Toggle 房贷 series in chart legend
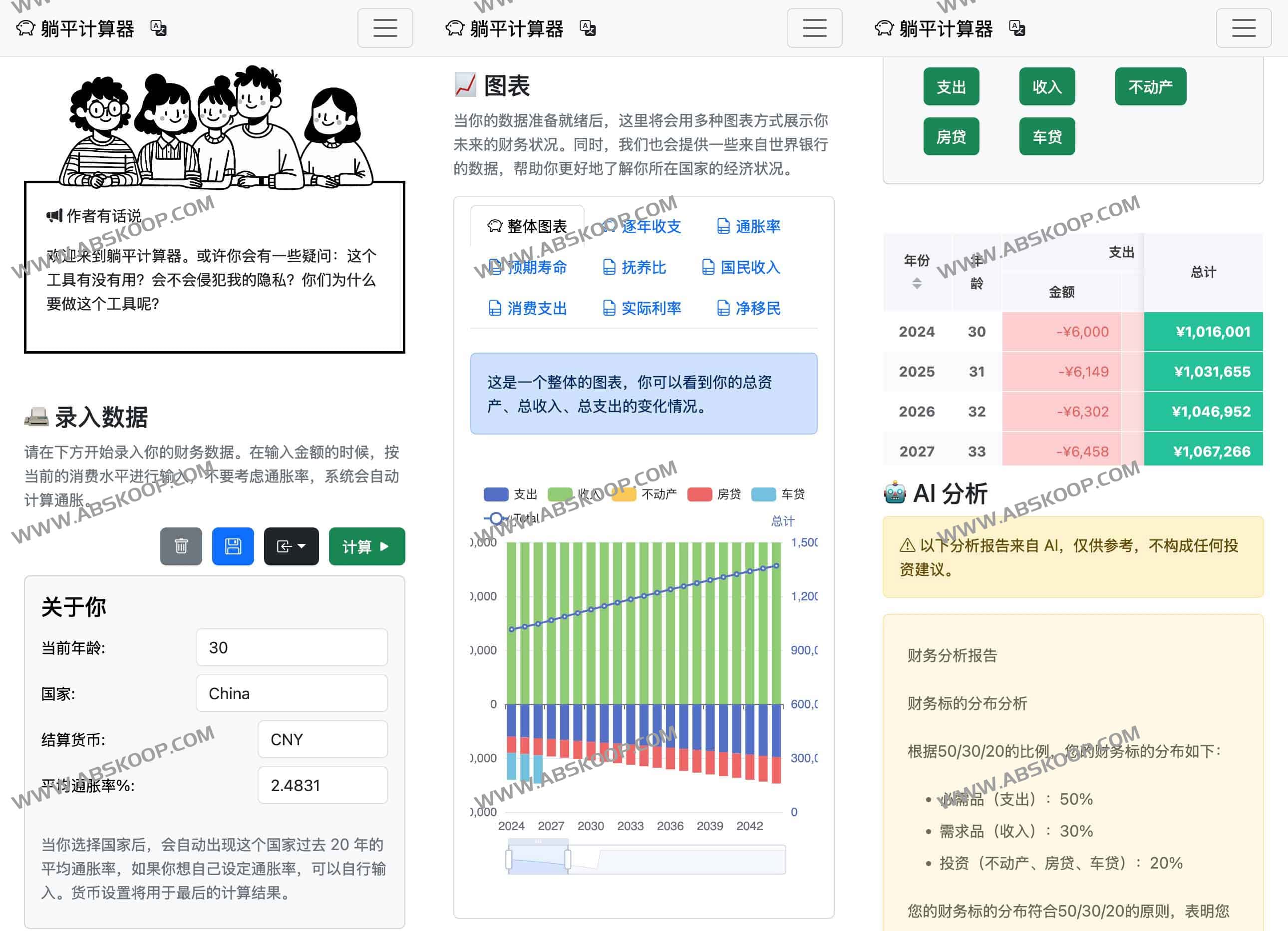 714,494
